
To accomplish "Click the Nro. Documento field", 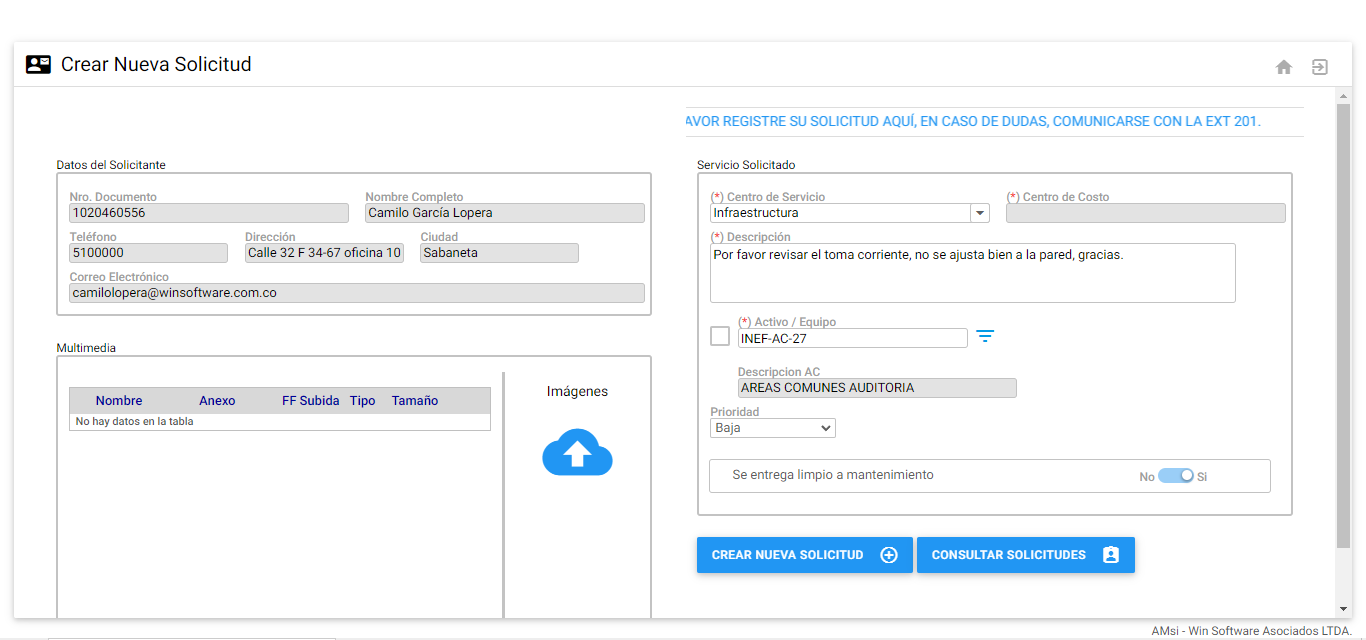I will click(x=209, y=213).
